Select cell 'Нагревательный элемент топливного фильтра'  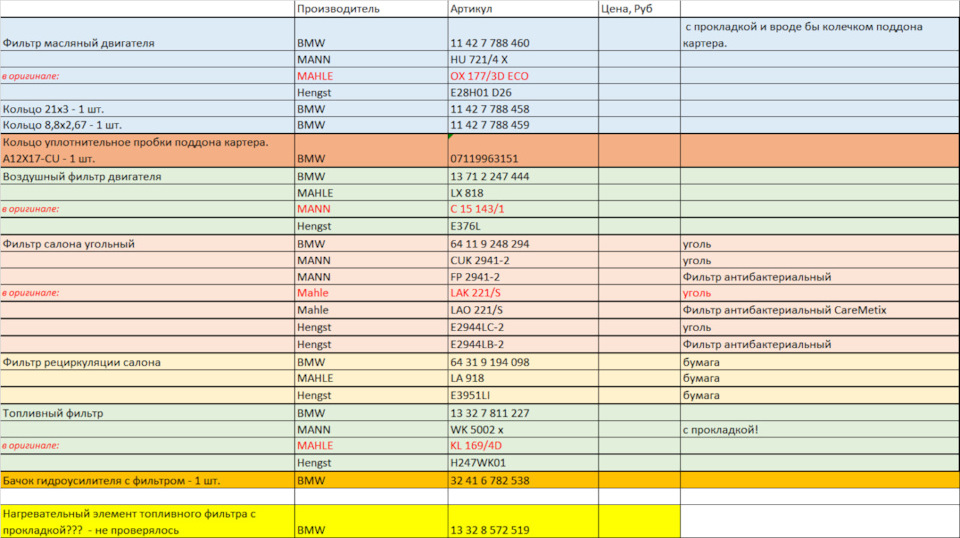point(148,521)
